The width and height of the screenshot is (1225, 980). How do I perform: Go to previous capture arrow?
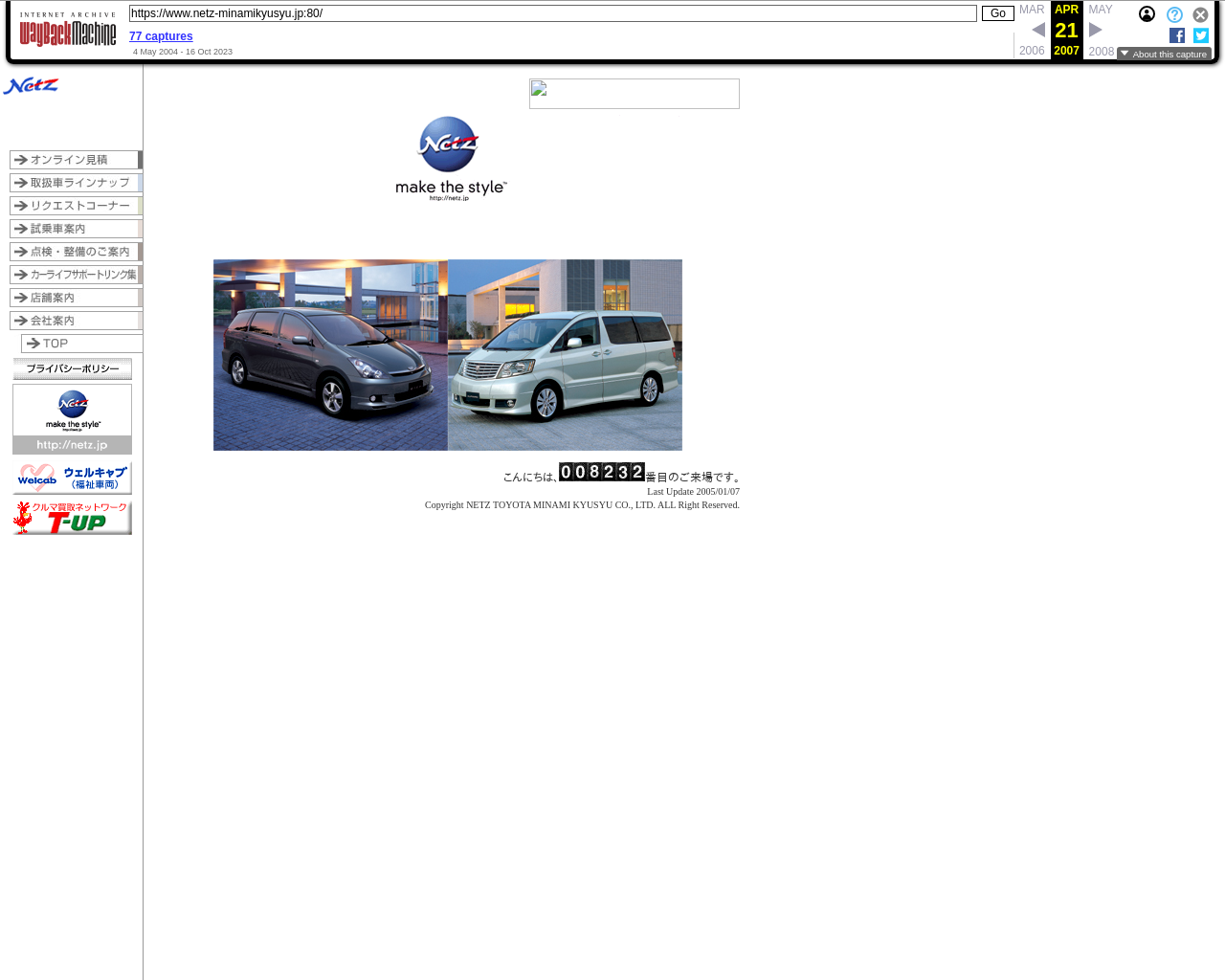click(x=1037, y=30)
